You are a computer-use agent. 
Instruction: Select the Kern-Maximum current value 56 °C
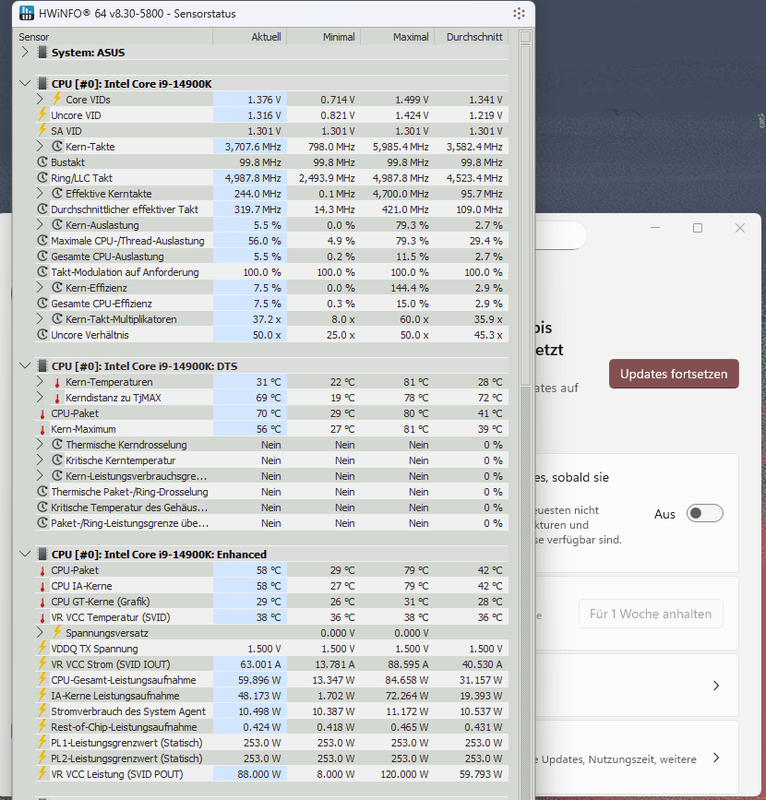click(268, 429)
